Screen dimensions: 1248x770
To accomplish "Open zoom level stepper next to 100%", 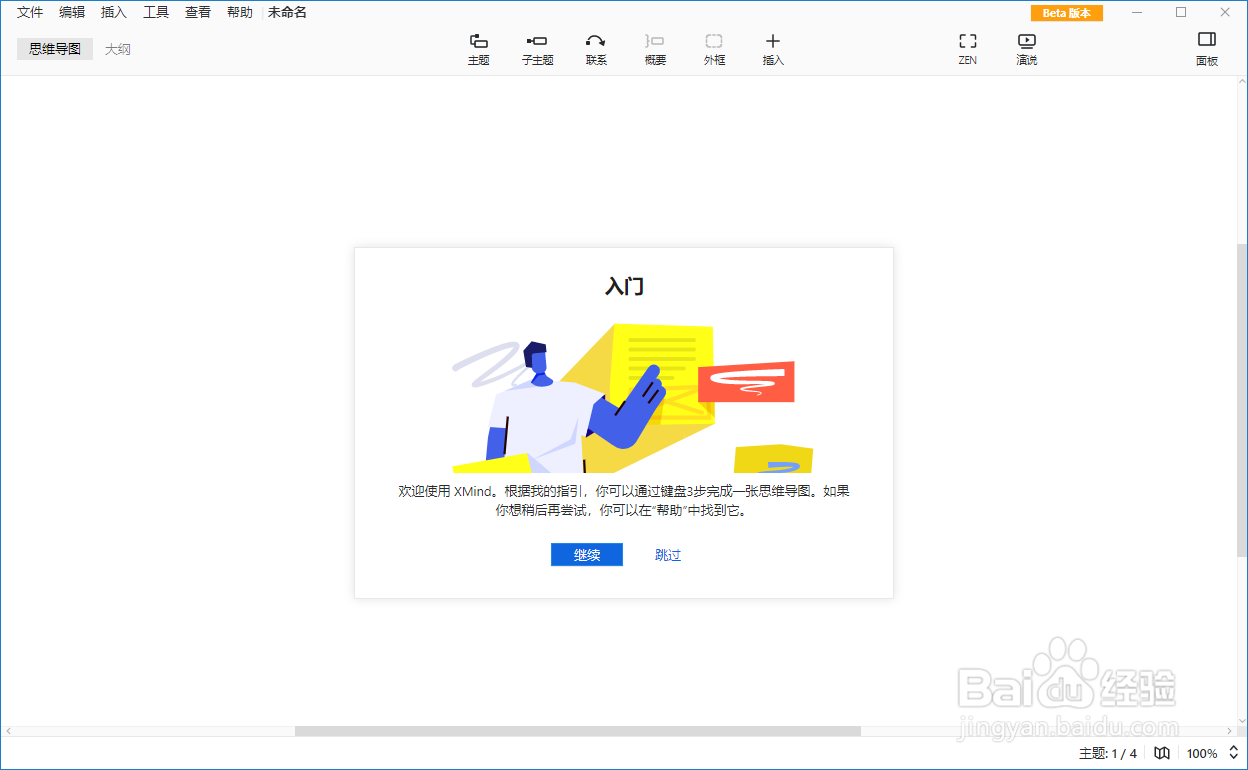I will [x=1234, y=753].
